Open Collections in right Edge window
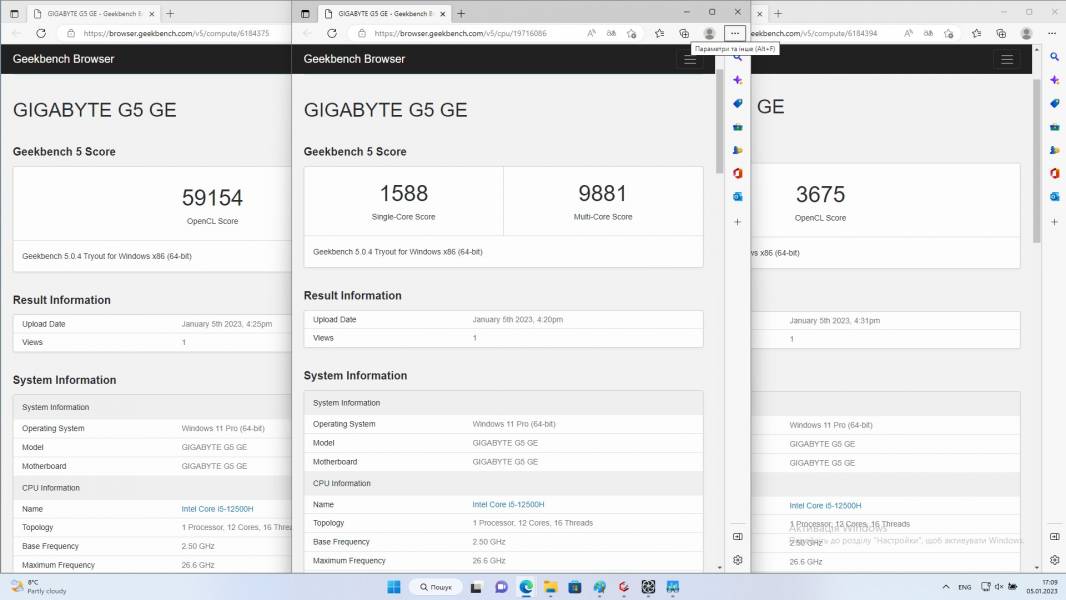The image size is (1066, 600). click(x=1001, y=33)
